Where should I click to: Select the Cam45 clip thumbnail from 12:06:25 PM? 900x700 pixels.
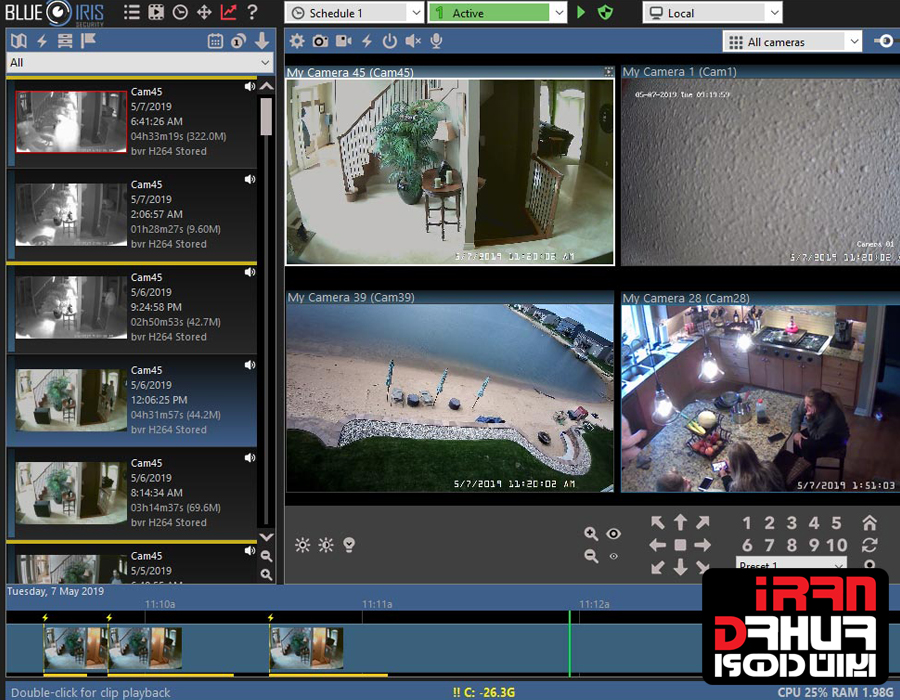71,399
